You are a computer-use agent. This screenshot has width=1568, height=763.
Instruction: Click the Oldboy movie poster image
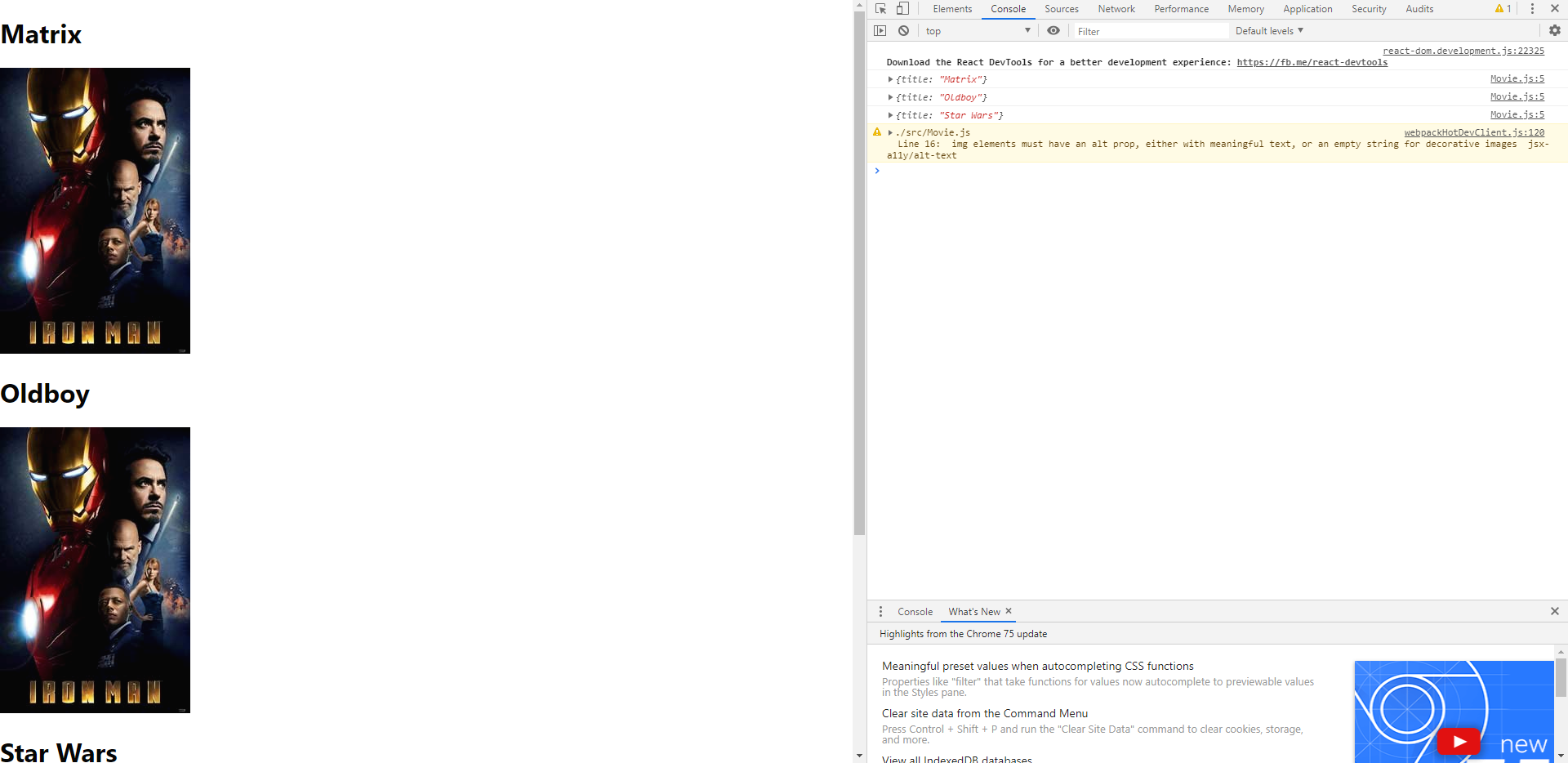click(95, 570)
